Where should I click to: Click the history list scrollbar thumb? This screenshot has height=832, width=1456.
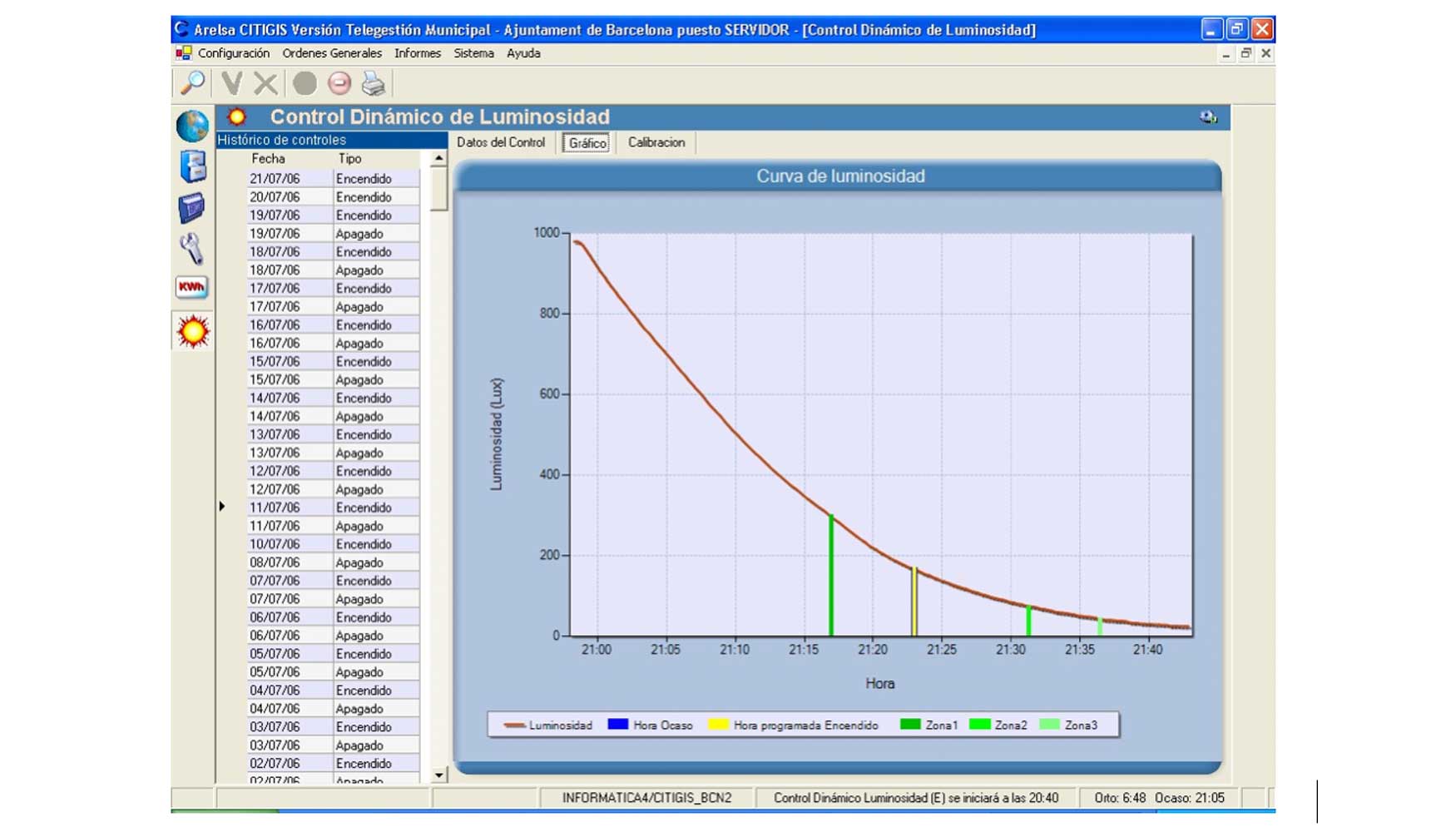pyautogui.click(x=438, y=189)
